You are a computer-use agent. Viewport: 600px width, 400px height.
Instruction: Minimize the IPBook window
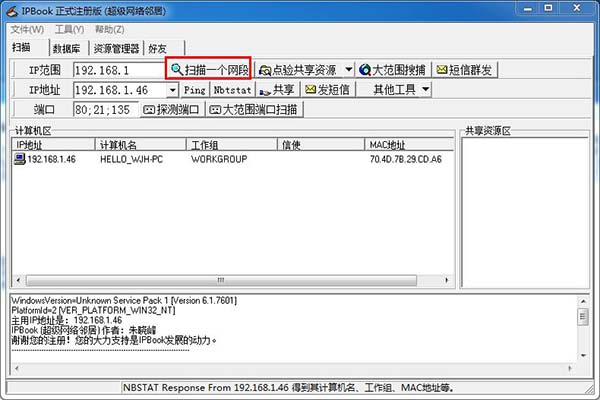[528, 8]
